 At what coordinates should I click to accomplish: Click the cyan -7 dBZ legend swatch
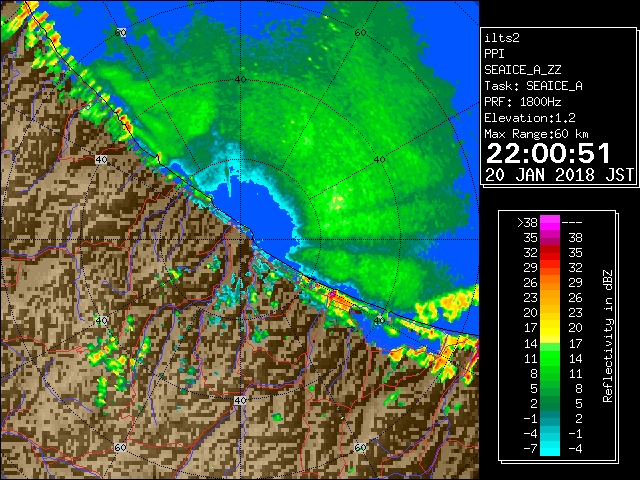tap(550, 448)
